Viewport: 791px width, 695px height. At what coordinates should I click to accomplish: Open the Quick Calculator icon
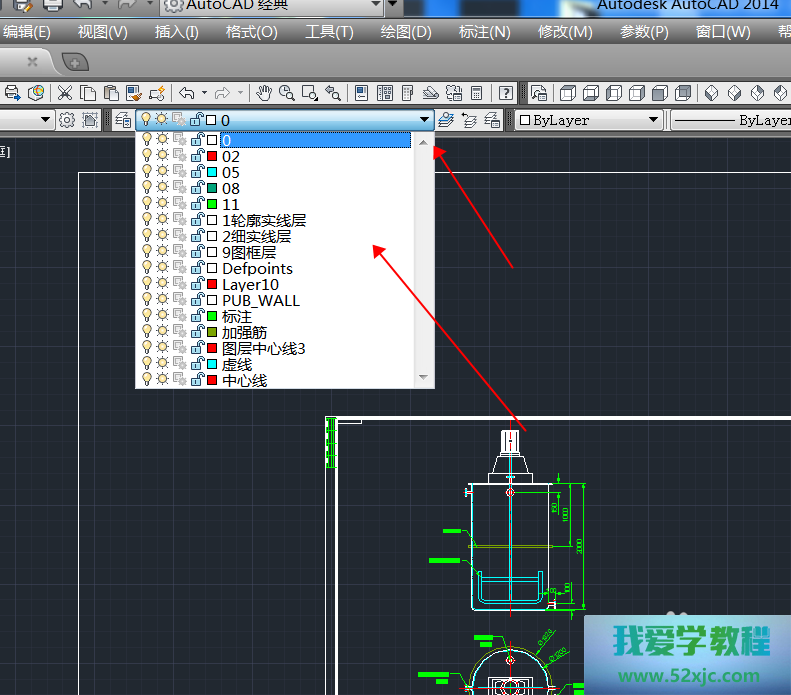[x=478, y=93]
